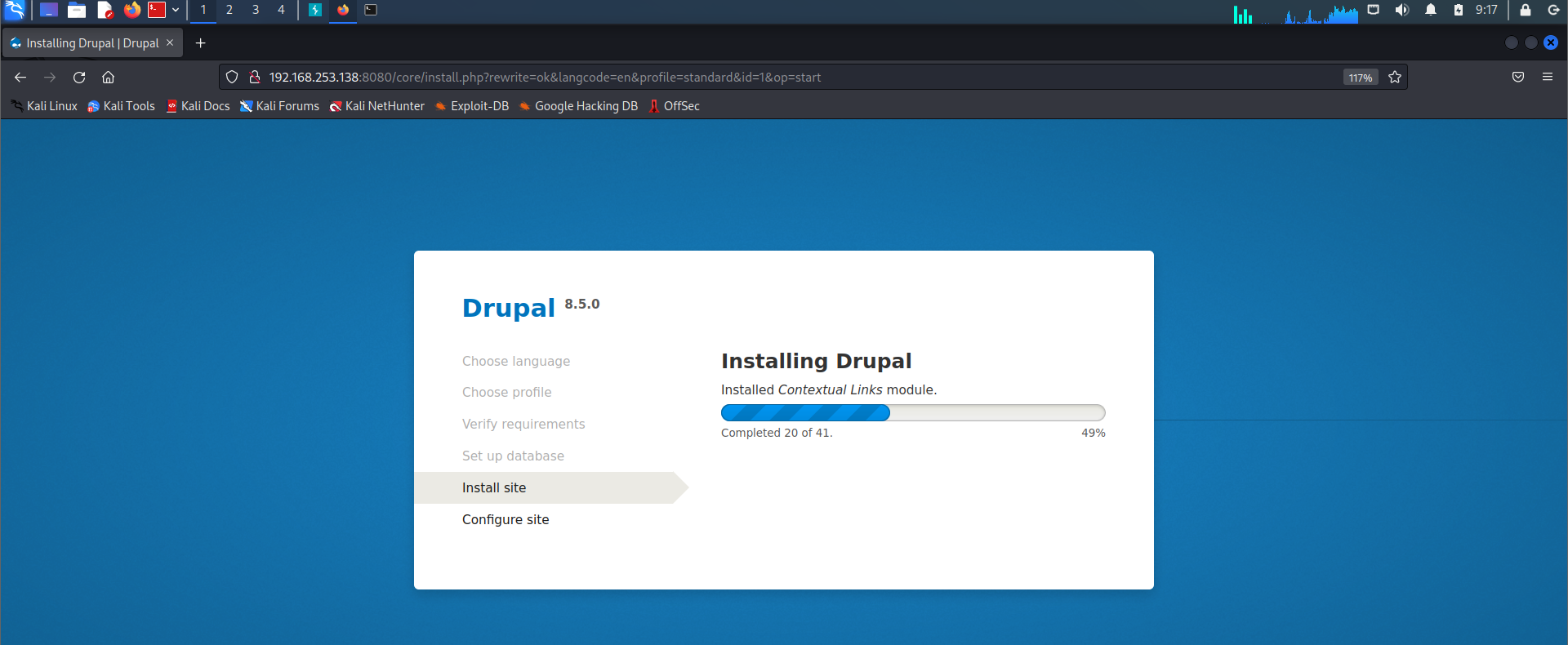Click the volume speaker tray icon
The height and width of the screenshot is (645, 1568).
point(1402,10)
